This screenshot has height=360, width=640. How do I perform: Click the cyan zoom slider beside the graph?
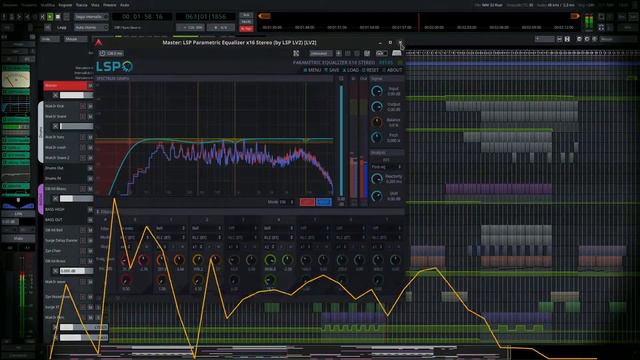pos(341,141)
